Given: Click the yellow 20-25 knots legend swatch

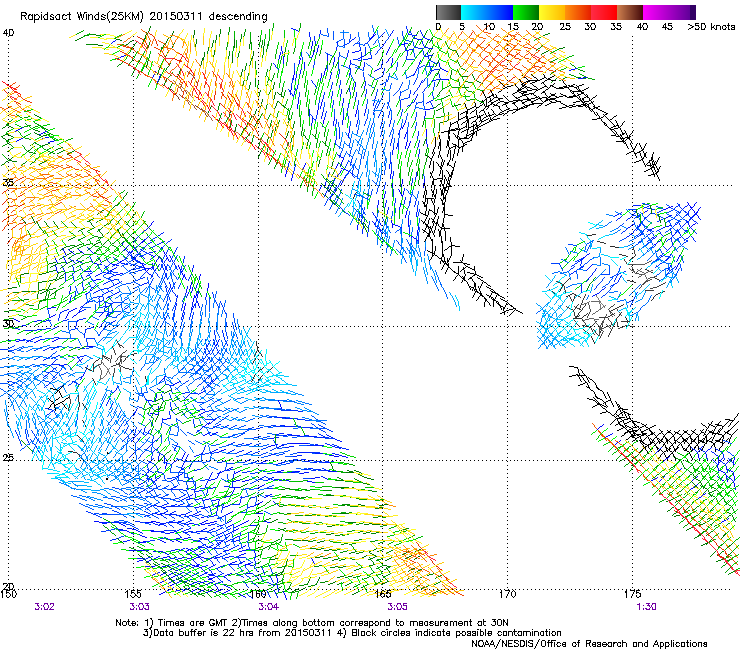Looking at the screenshot, I should (x=552, y=12).
